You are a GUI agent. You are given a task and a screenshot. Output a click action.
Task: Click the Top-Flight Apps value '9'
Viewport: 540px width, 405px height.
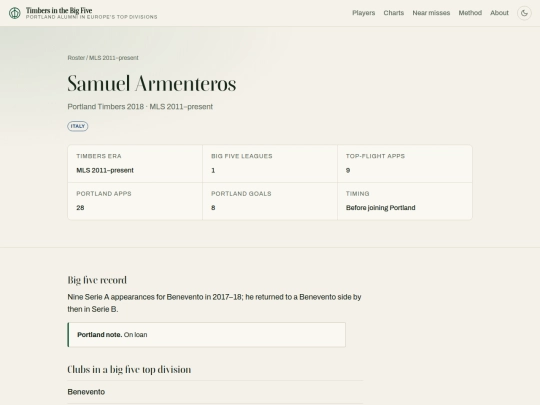(x=348, y=170)
